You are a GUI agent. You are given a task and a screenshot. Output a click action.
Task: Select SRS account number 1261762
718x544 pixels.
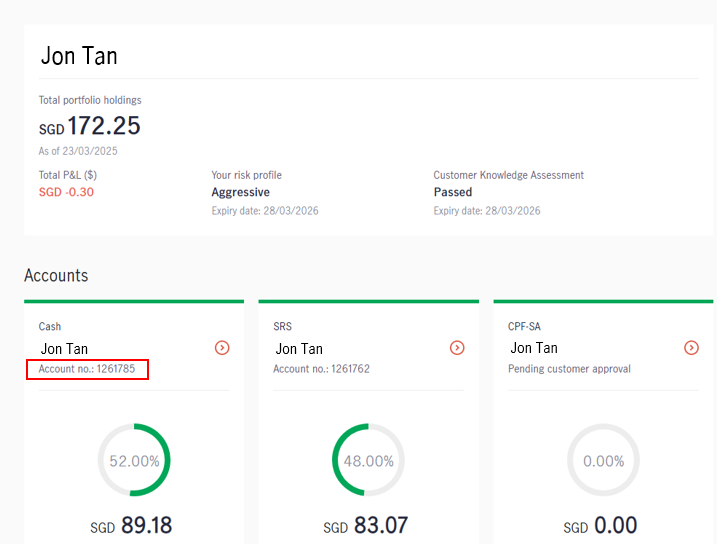pyautogui.click(x=321, y=369)
